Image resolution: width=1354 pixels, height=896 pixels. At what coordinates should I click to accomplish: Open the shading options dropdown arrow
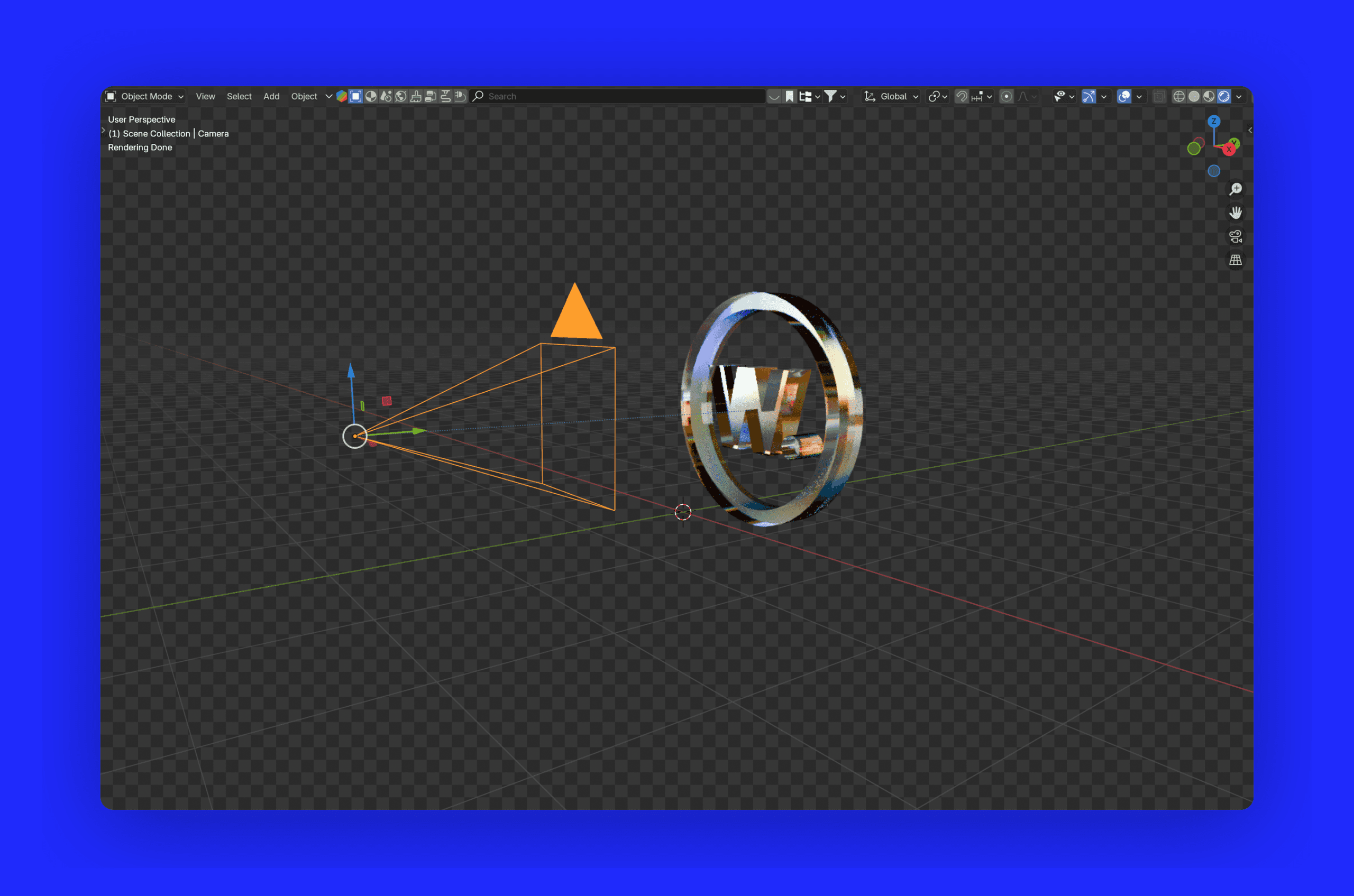(1239, 97)
